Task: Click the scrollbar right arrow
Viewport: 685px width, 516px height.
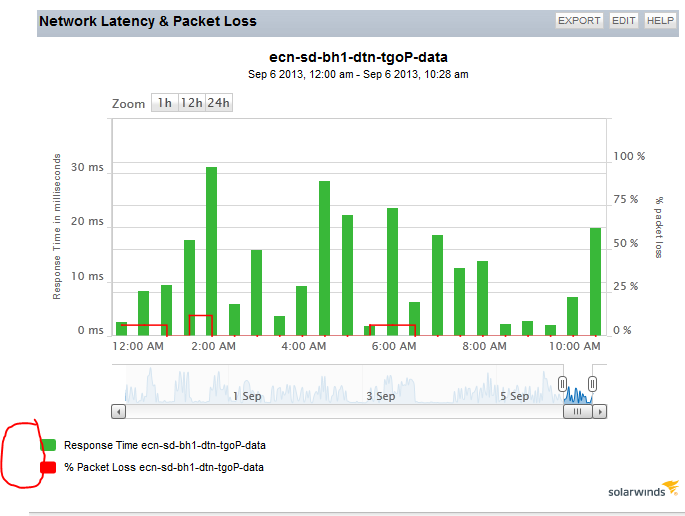Action: click(599, 412)
